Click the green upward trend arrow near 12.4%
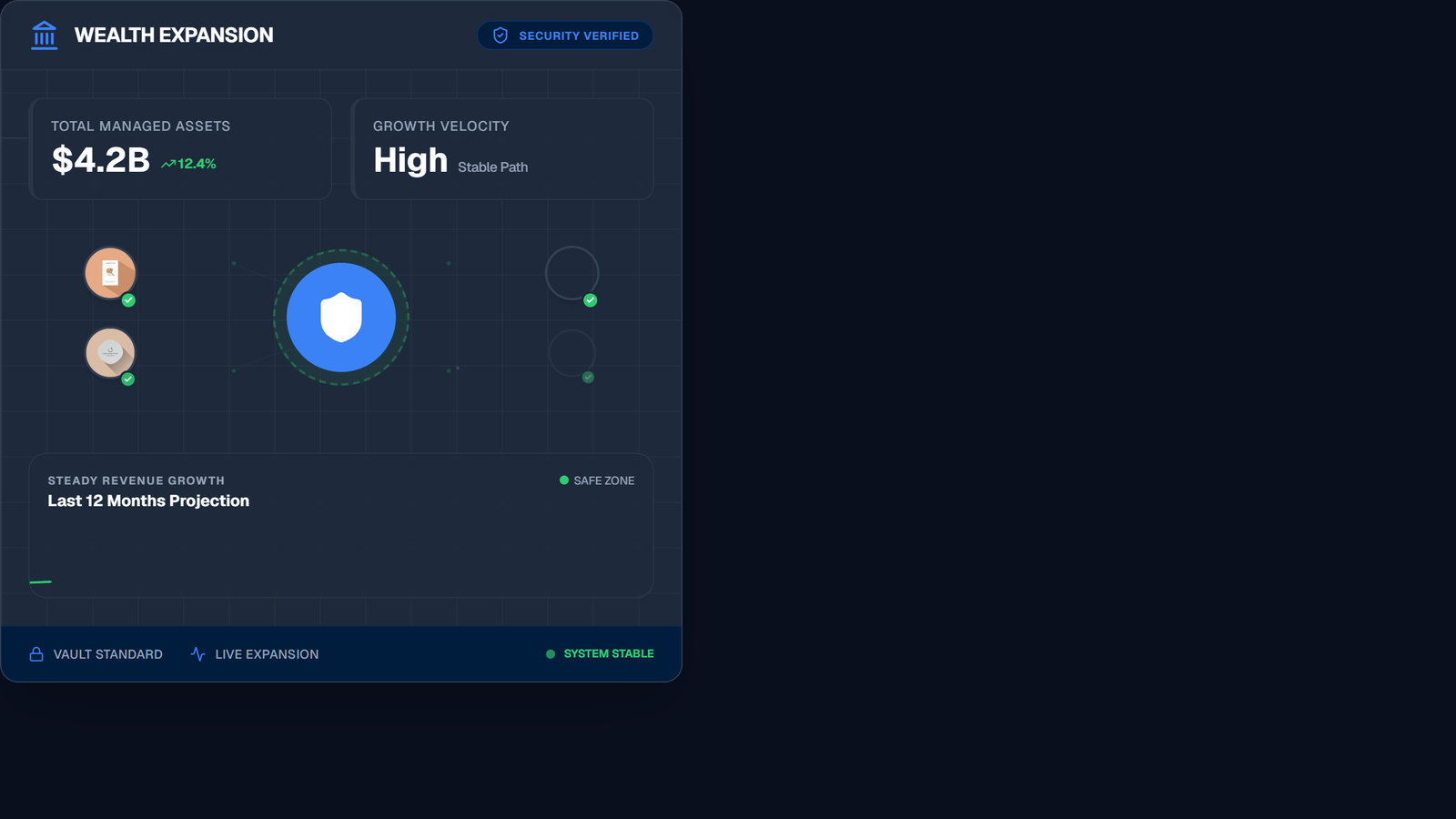This screenshot has width=1456, height=819. (x=167, y=164)
